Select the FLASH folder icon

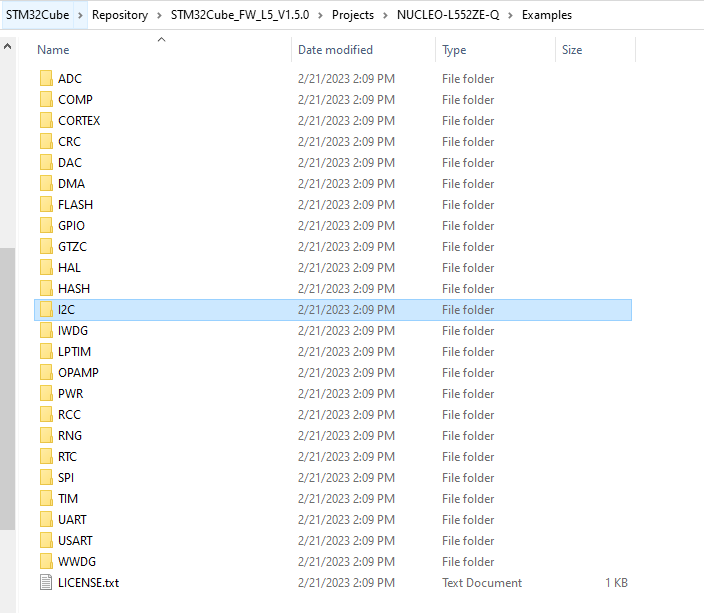[46, 204]
